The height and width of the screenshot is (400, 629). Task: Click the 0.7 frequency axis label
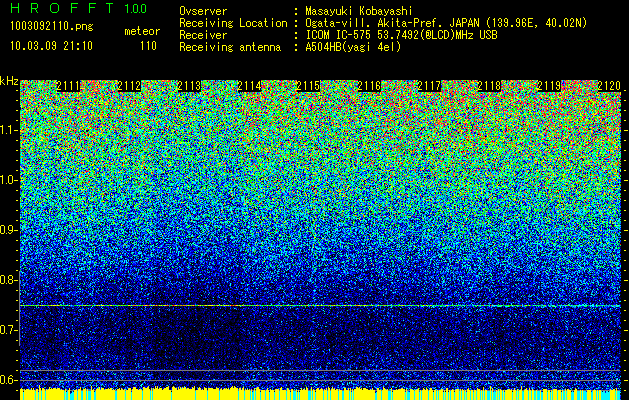[8, 330]
